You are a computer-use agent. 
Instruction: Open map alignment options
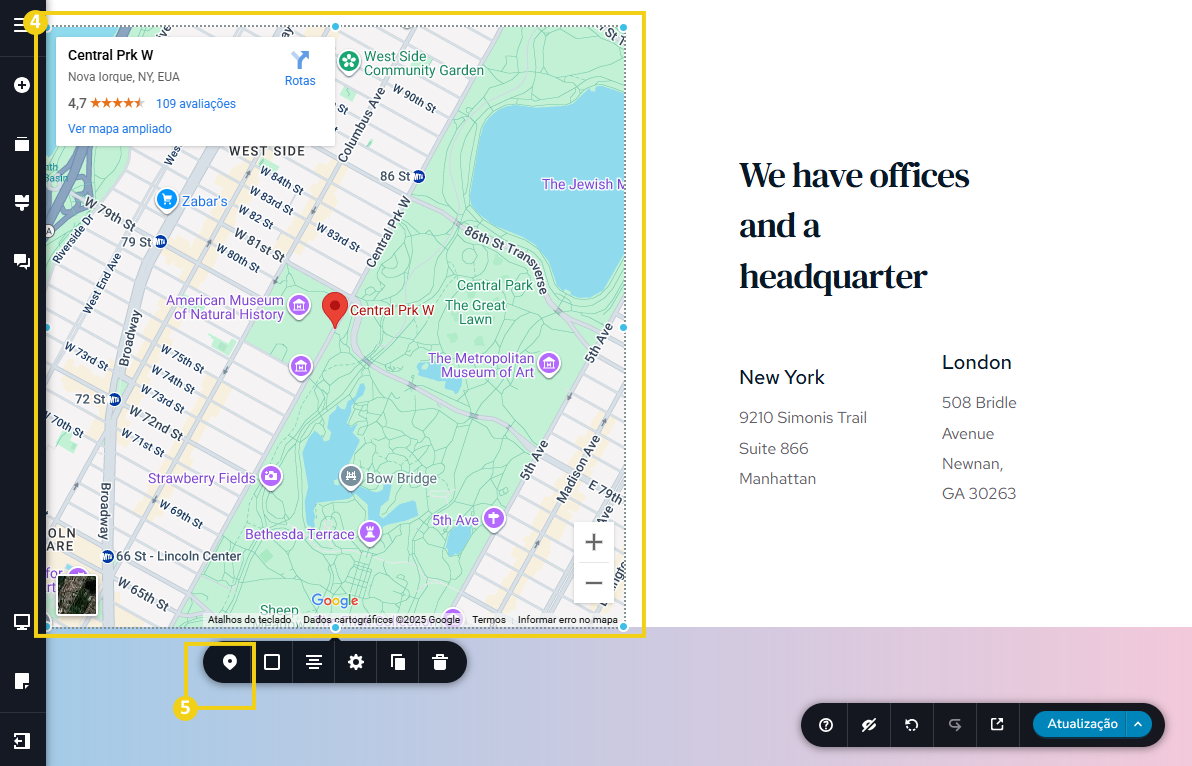[314, 662]
